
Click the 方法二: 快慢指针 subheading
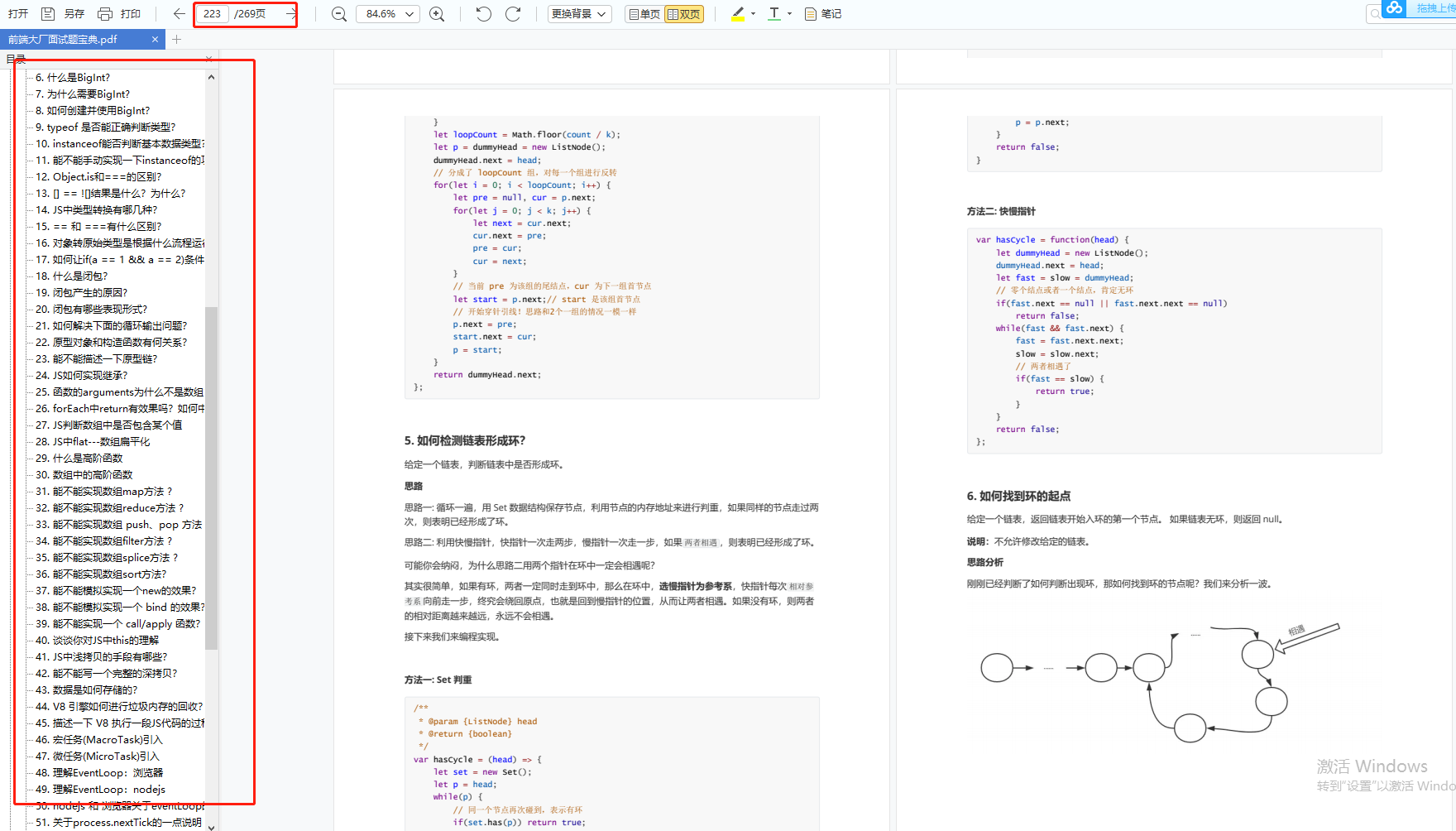[x=1001, y=211]
